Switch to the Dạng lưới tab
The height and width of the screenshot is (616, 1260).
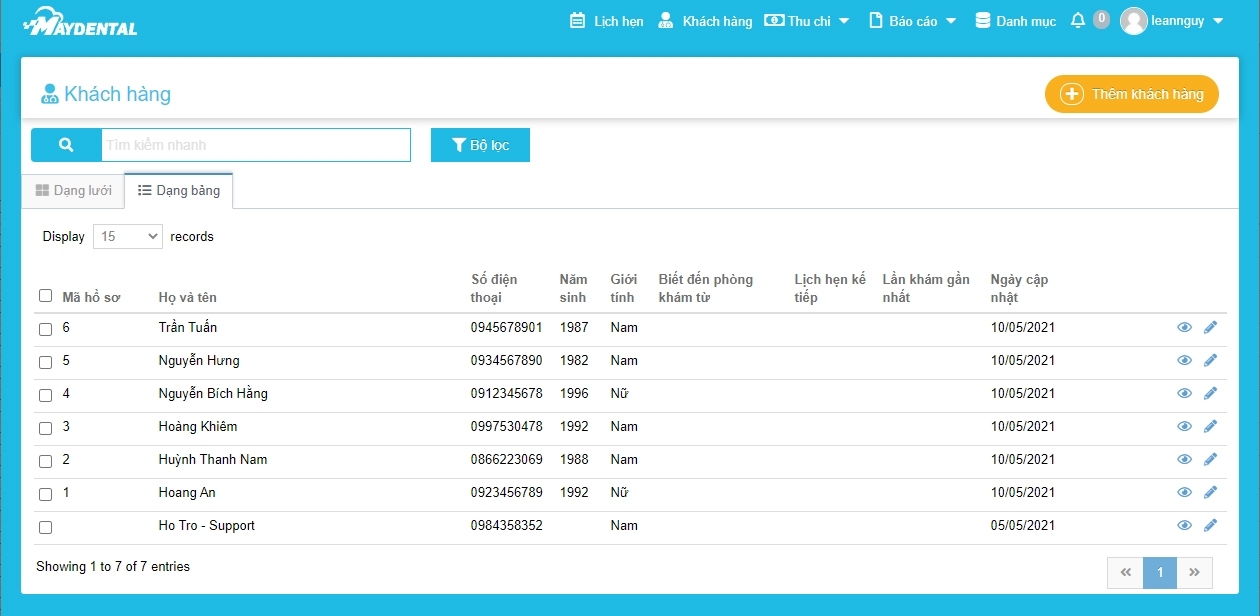tap(73, 191)
